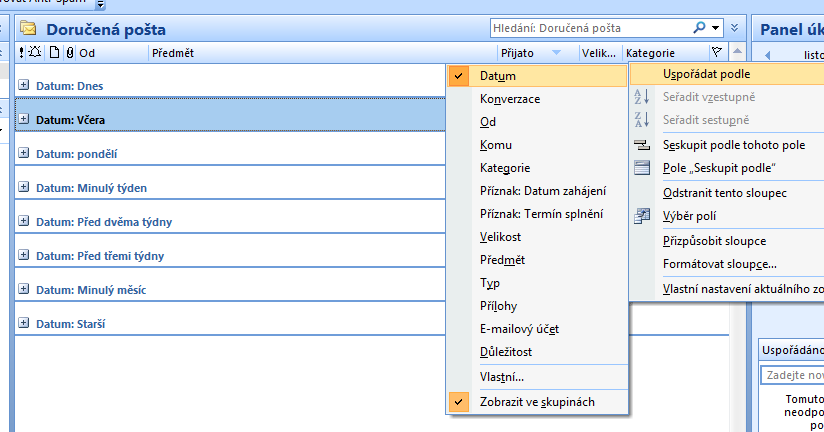Open the search box dropdown arrow
The height and width of the screenshot is (432, 824).
click(716, 28)
